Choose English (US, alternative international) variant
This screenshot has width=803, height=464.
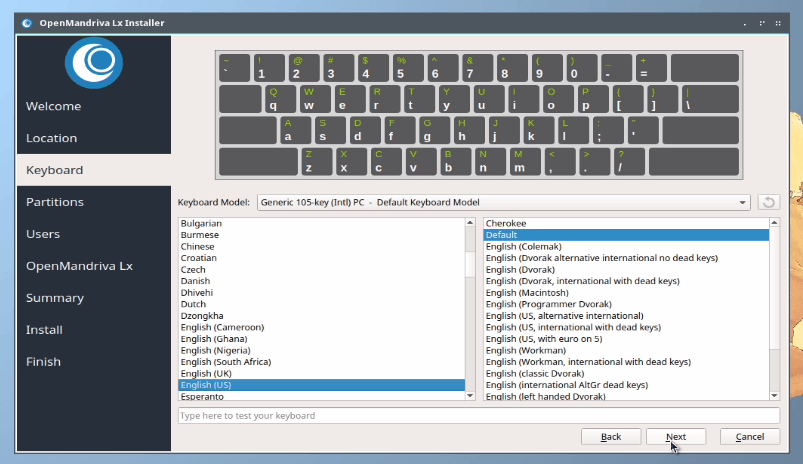click(626, 316)
